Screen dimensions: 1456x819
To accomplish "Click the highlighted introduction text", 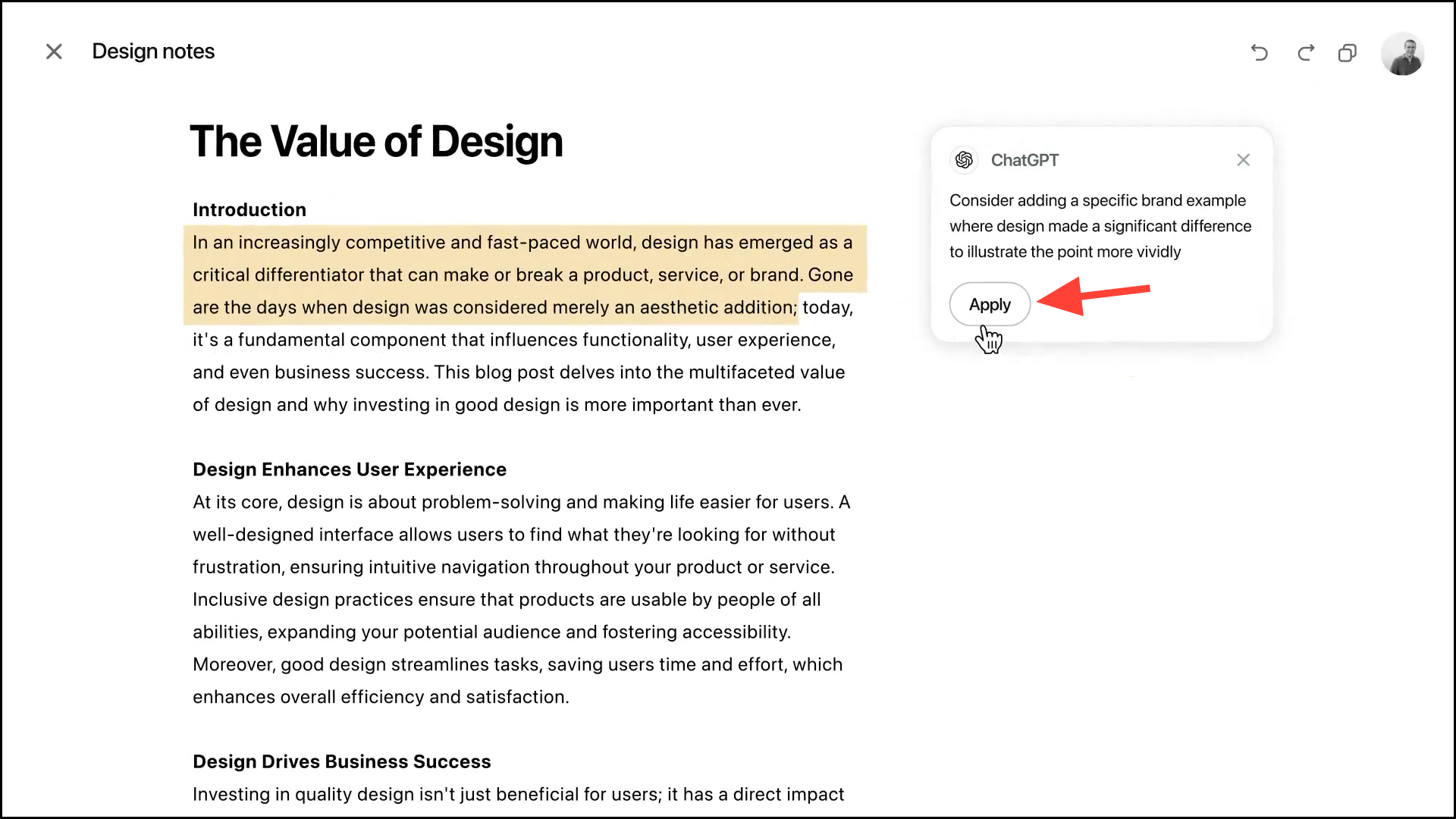I will click(x=523, y=275).
